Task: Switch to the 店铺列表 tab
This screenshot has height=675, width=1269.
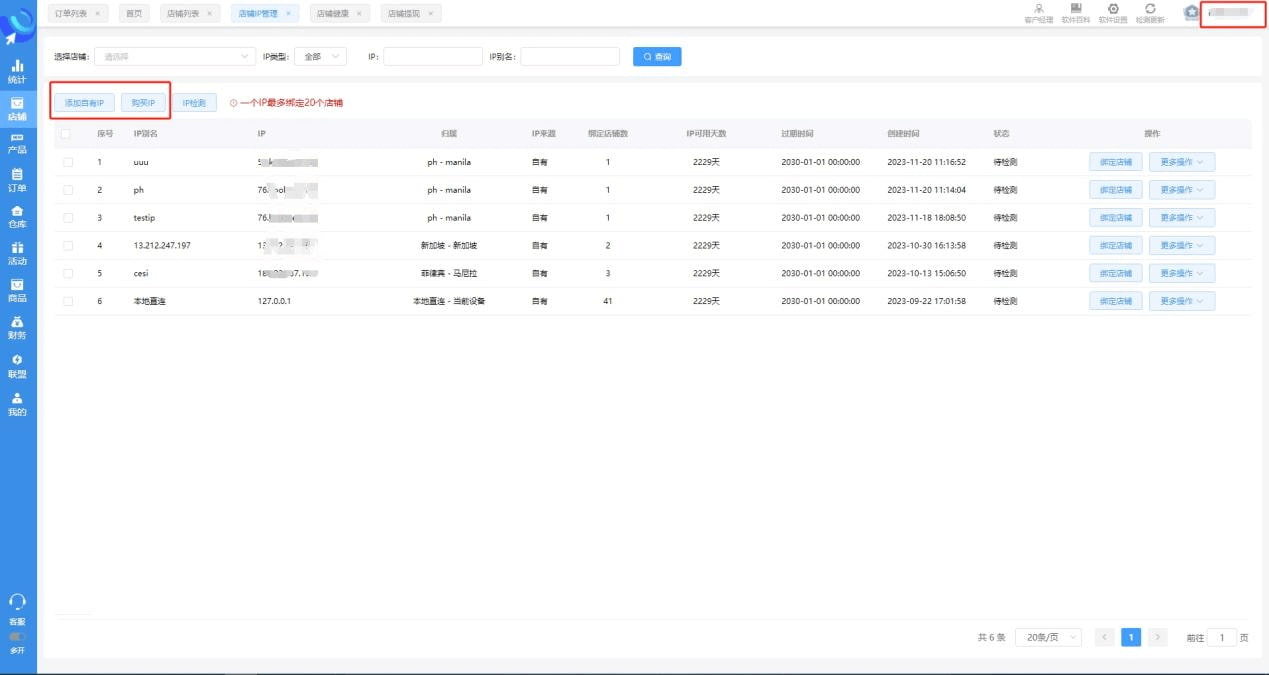Action: pyautogui.click(x=183, y=13)
